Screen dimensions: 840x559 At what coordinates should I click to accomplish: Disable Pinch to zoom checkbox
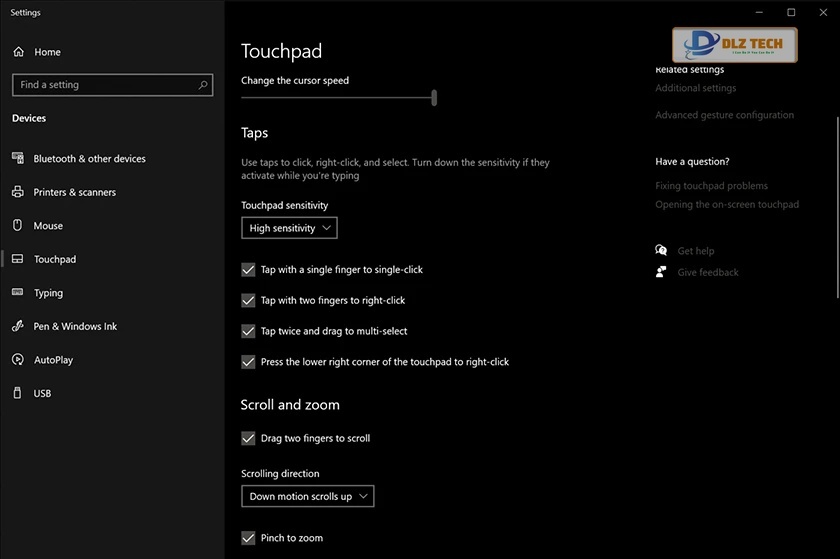tap(248, 538)
